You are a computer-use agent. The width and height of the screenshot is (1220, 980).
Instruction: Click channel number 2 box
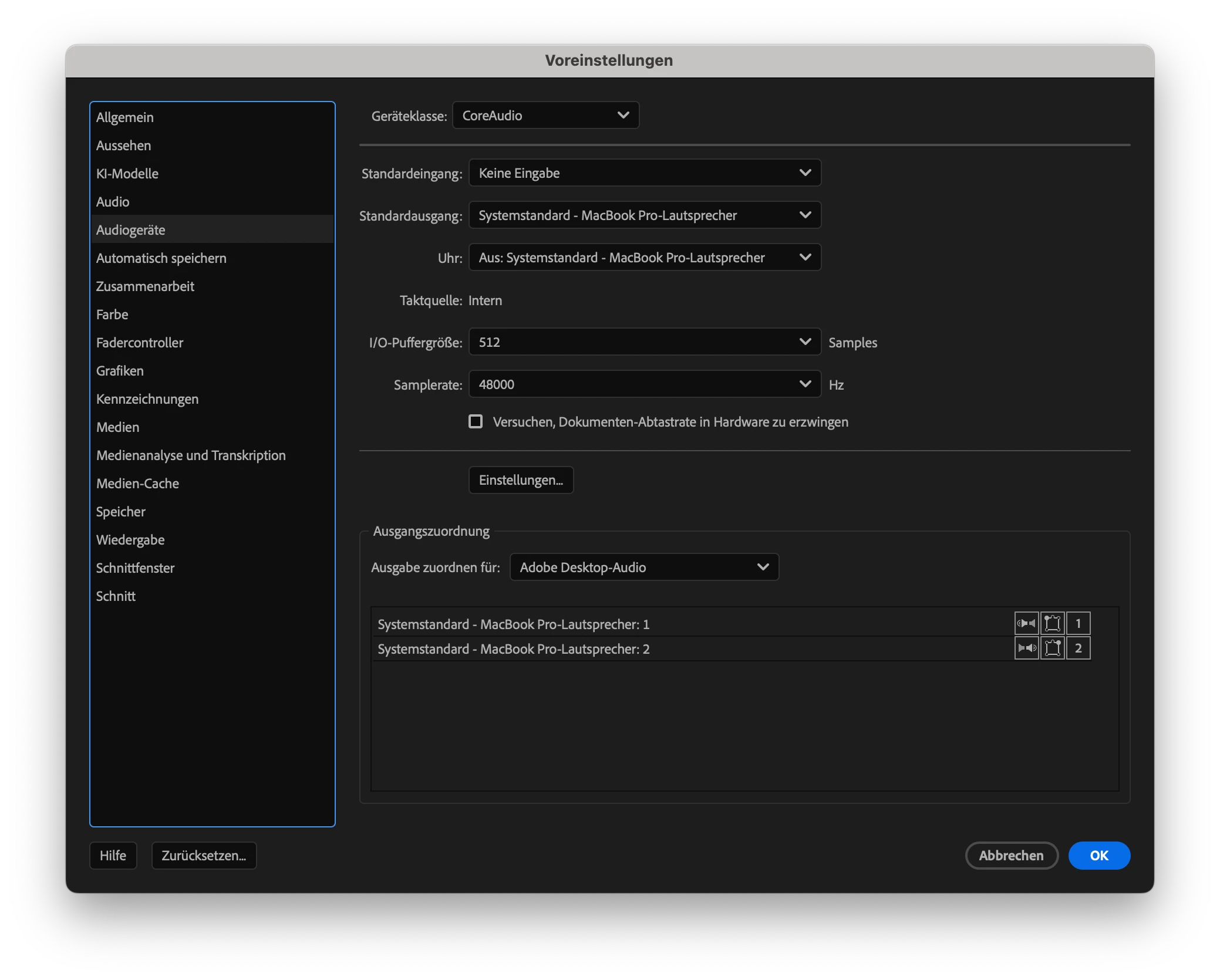[1078, 648]
